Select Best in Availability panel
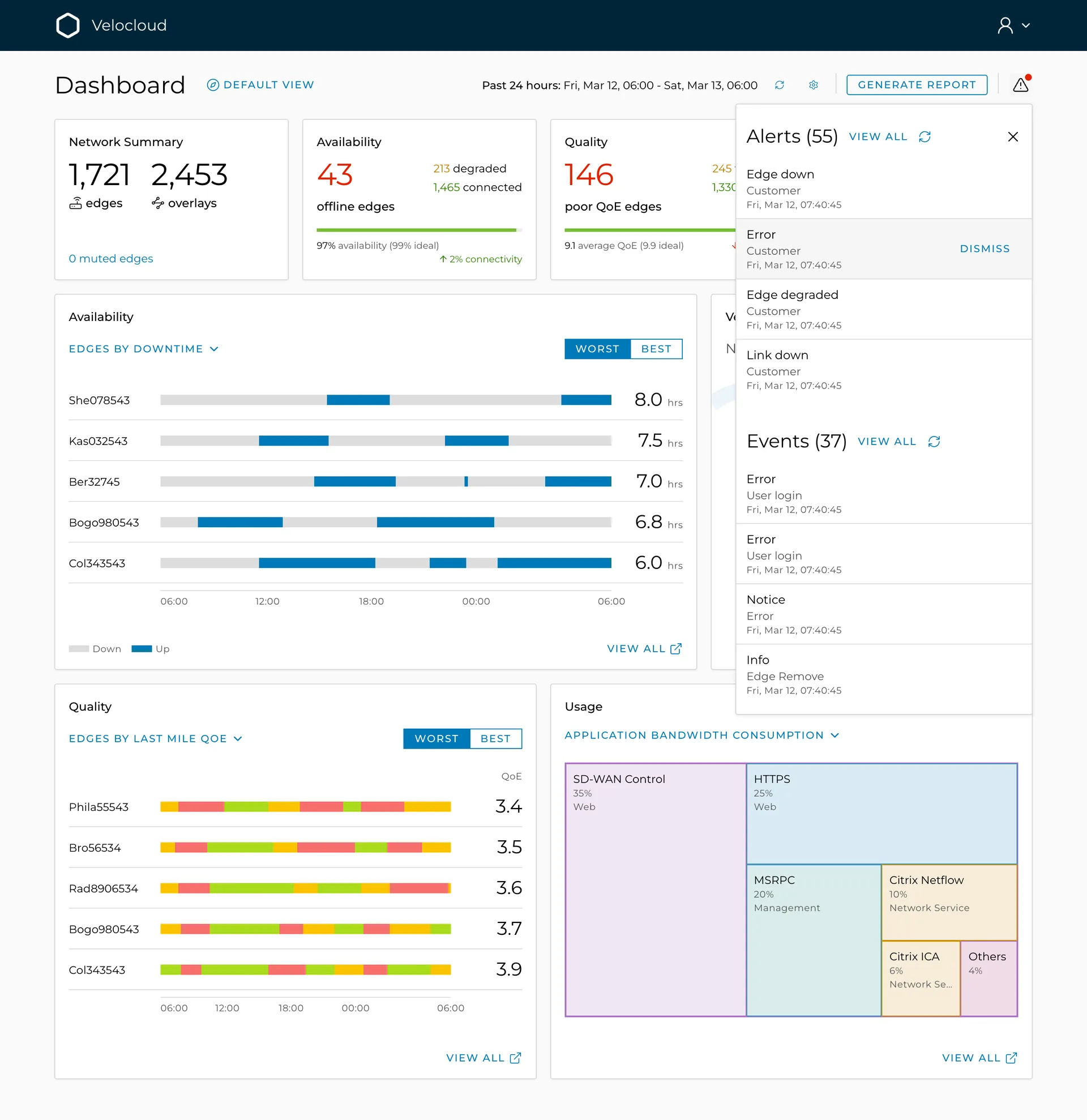 [656, 349]
